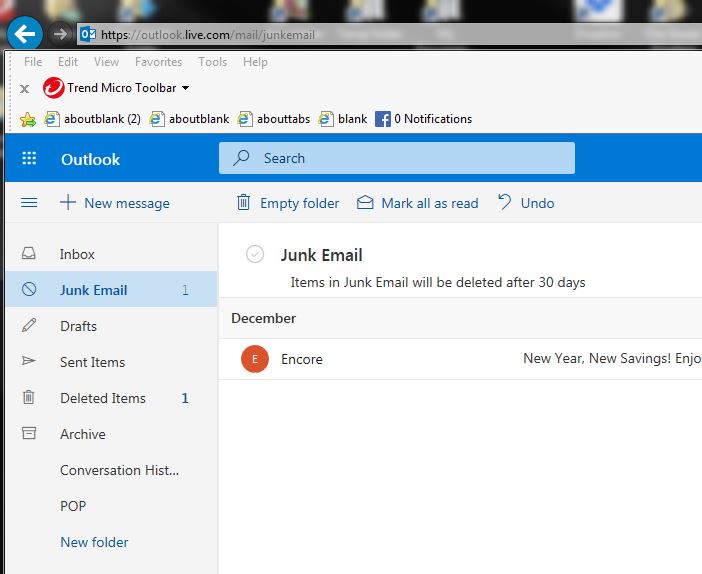Open the Archive folder
This screenshot has height=574, width=702.
click(111, 434)
